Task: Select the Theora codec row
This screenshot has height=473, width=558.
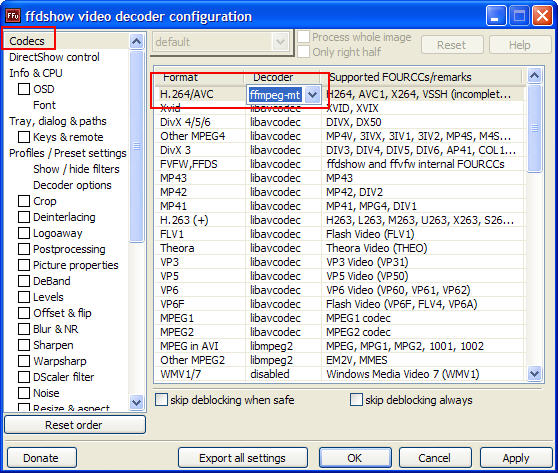Action: pyautogui.click(x=340, y=248)
